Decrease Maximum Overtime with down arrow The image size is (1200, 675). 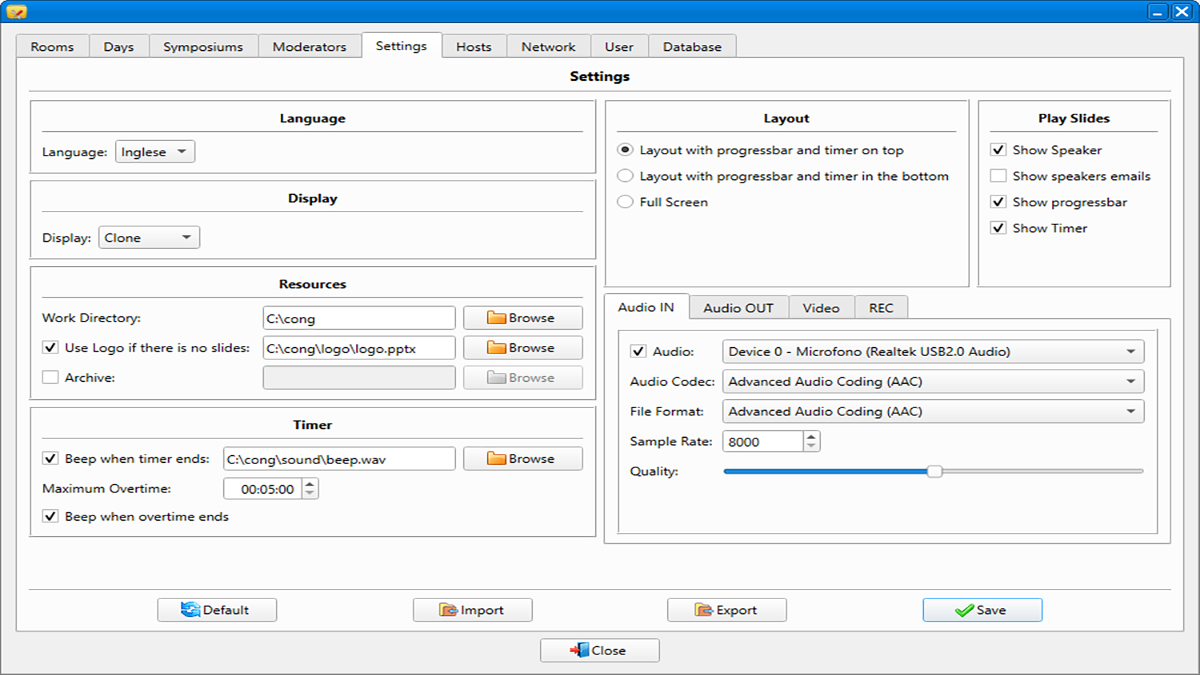(x=310, y=494)
